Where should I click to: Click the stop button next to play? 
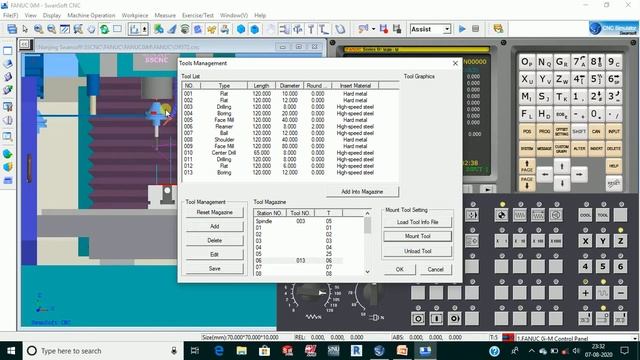[x=476, y=29]
